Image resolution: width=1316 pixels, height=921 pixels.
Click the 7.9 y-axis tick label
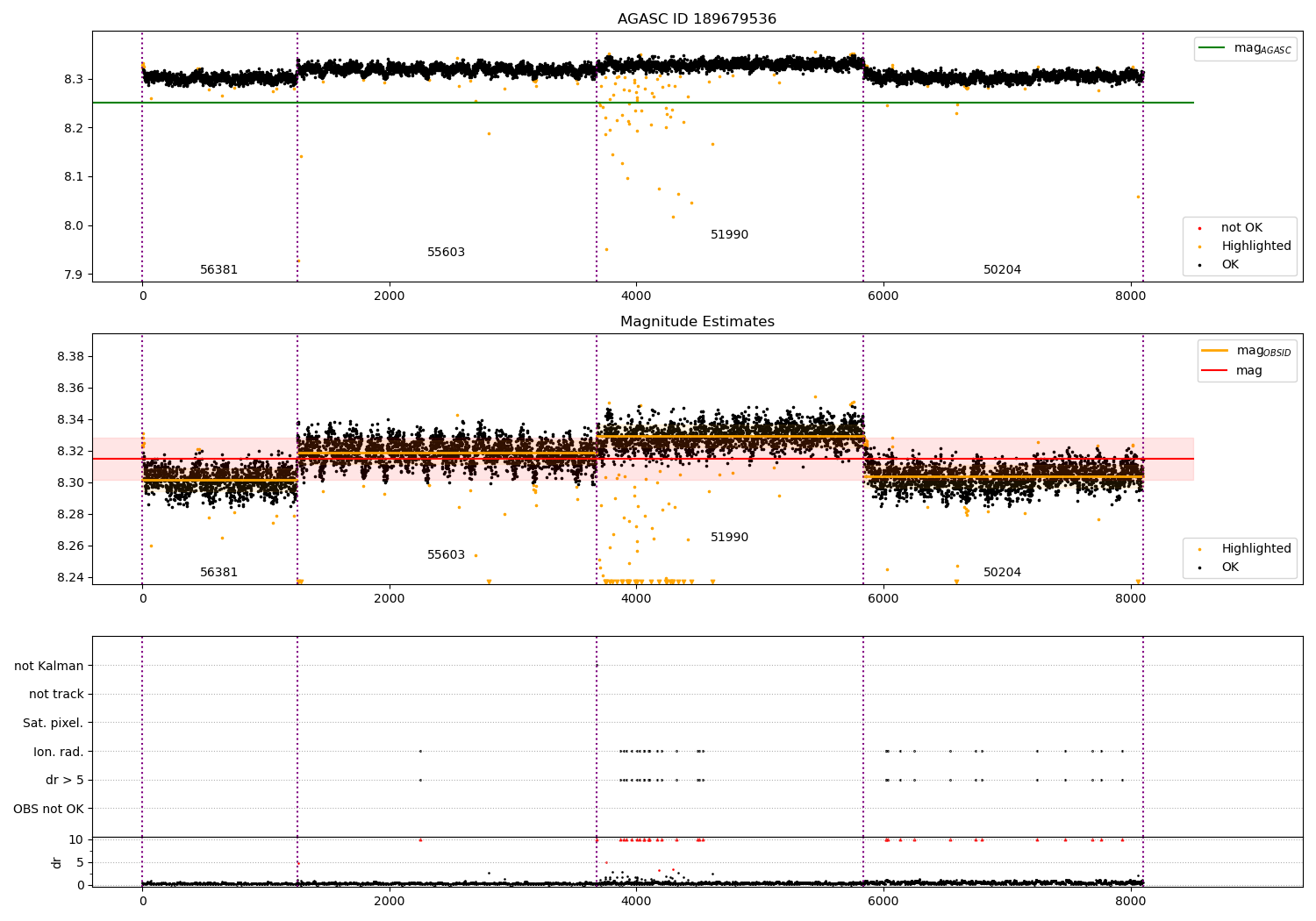point(75,275)
